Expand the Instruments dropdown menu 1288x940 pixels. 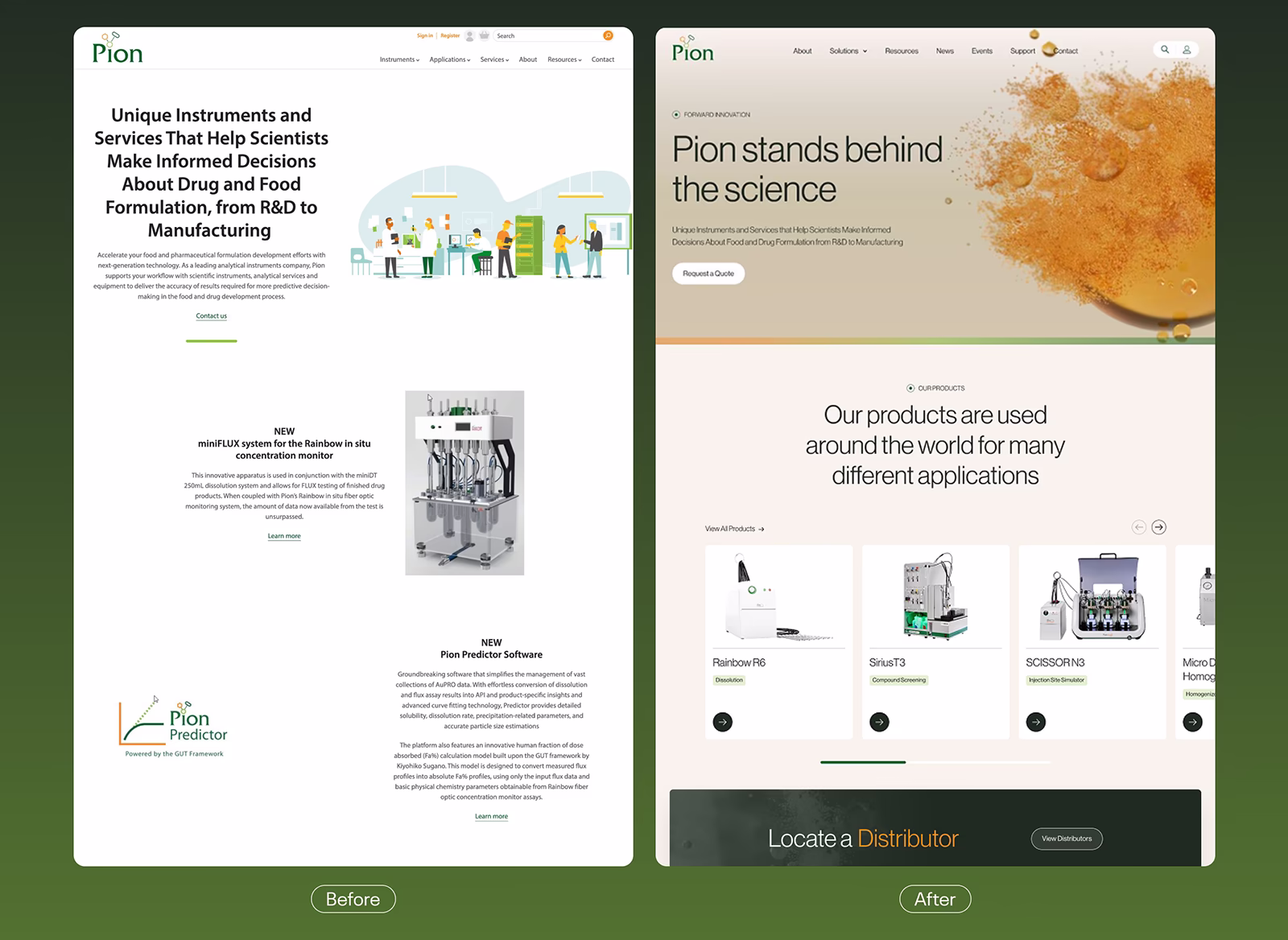399,60
